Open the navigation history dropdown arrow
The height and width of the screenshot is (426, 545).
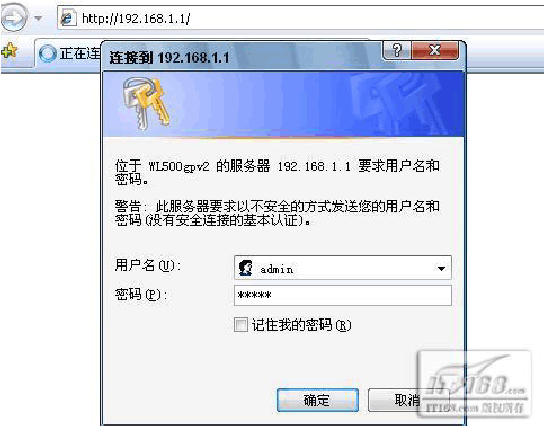tap(38, 18)
